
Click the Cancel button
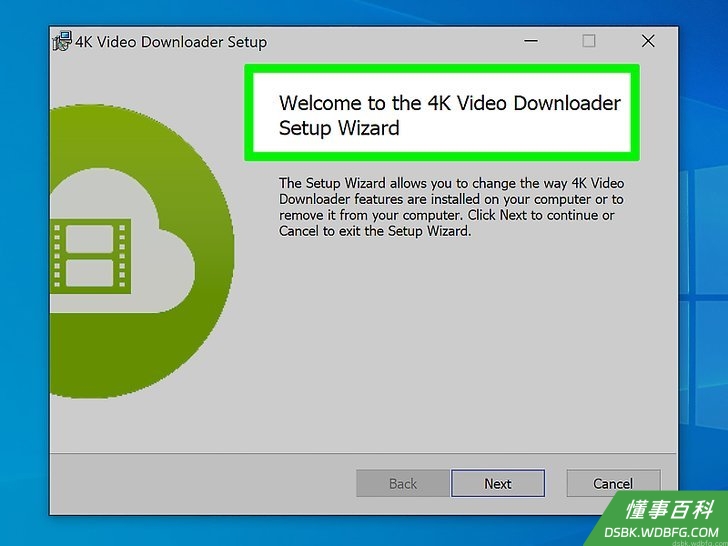(613, 483)
